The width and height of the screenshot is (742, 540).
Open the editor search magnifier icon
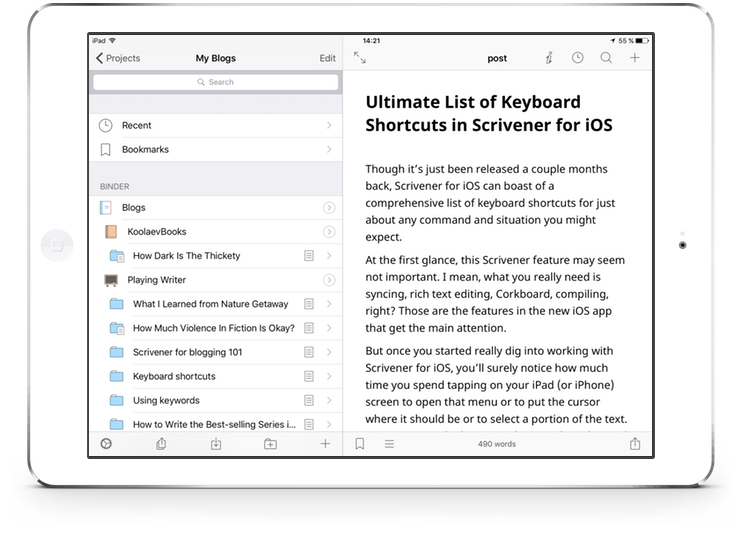coord(606,58)
